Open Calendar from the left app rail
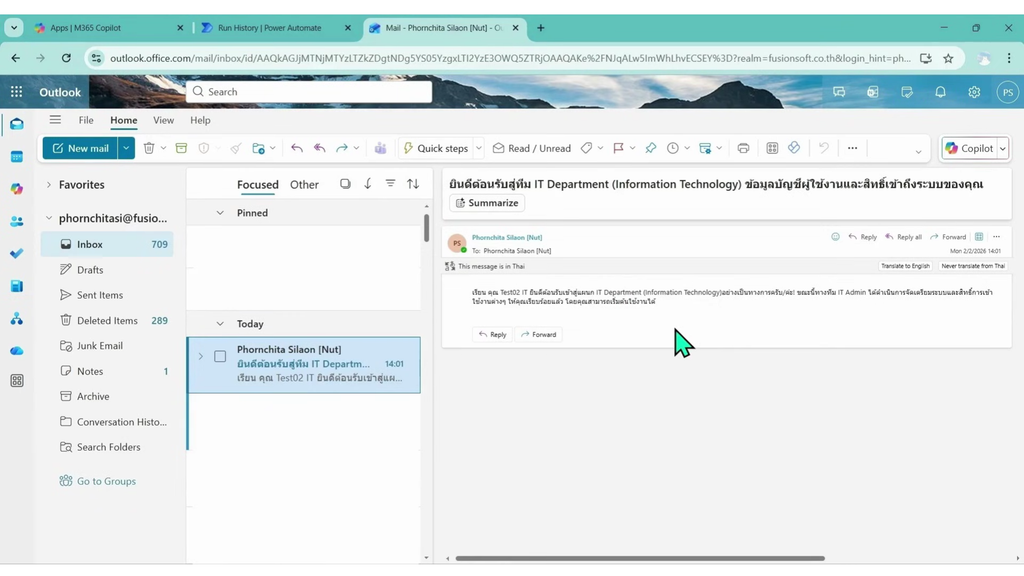This screenshot has height=576, width=1024. tap(17, 157)
